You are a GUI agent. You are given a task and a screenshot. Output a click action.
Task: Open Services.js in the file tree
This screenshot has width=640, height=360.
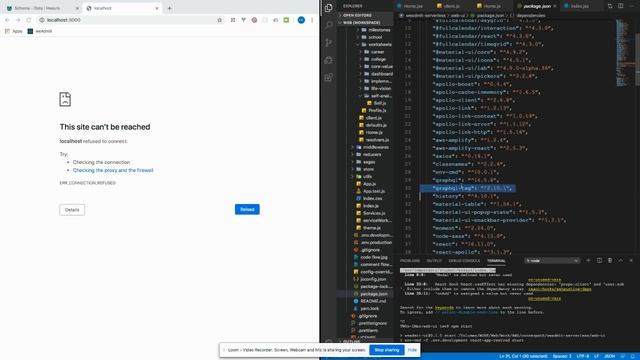[x=371, y=213]
